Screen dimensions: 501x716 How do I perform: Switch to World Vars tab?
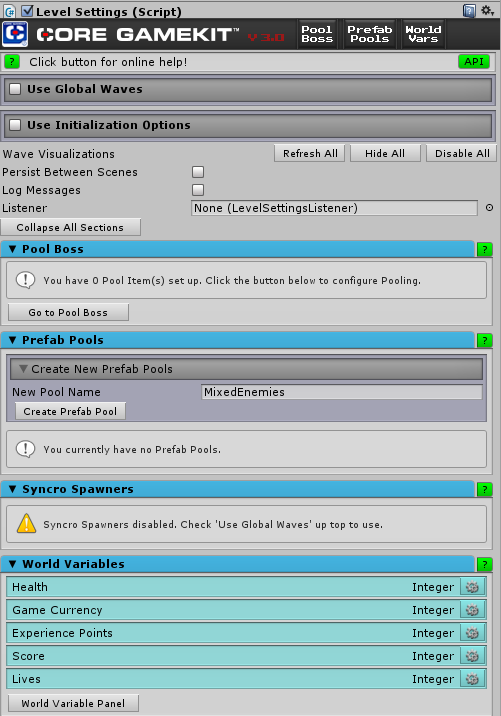423,34
